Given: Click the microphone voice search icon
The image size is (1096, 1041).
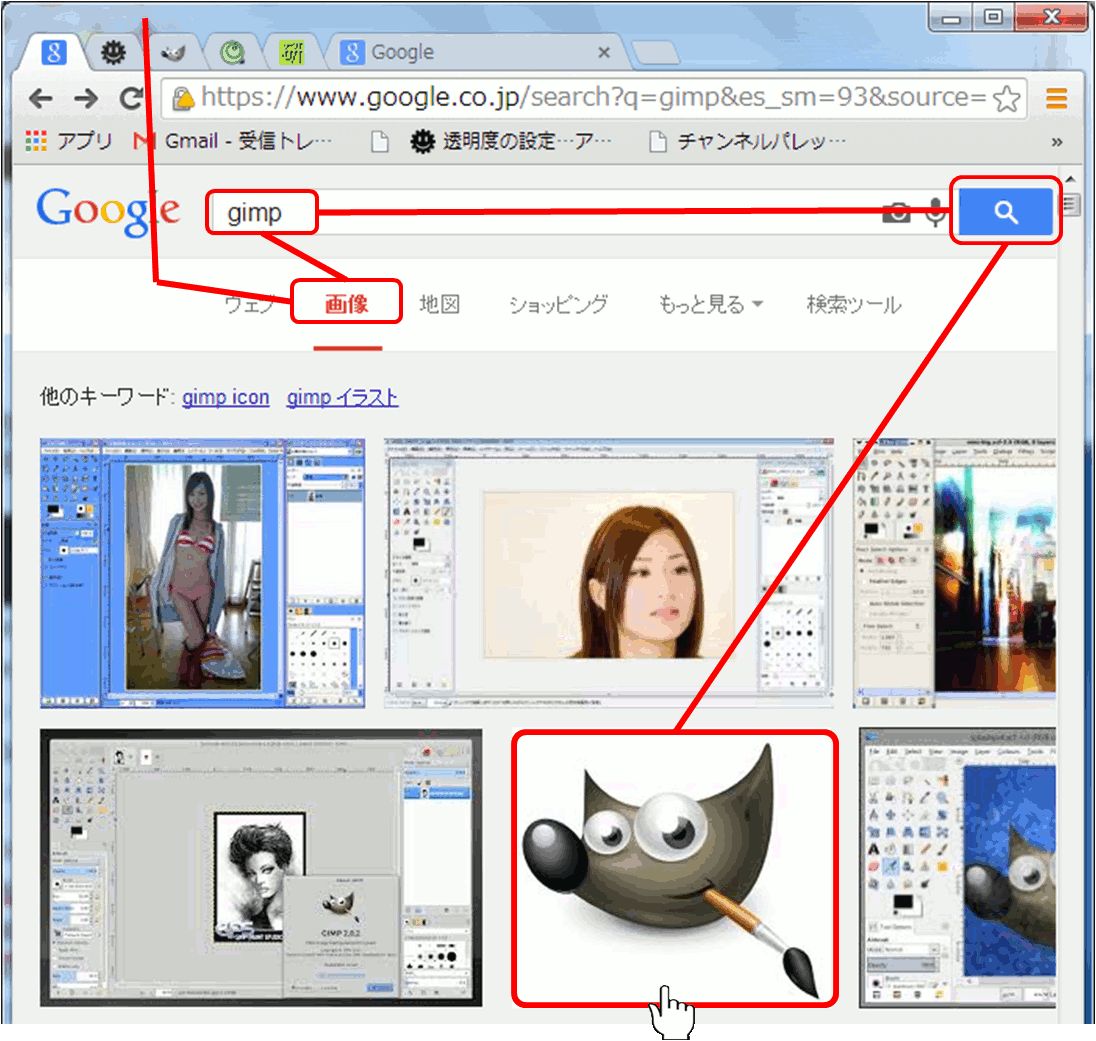Looking at the screenshot, I should coord(936,212).
